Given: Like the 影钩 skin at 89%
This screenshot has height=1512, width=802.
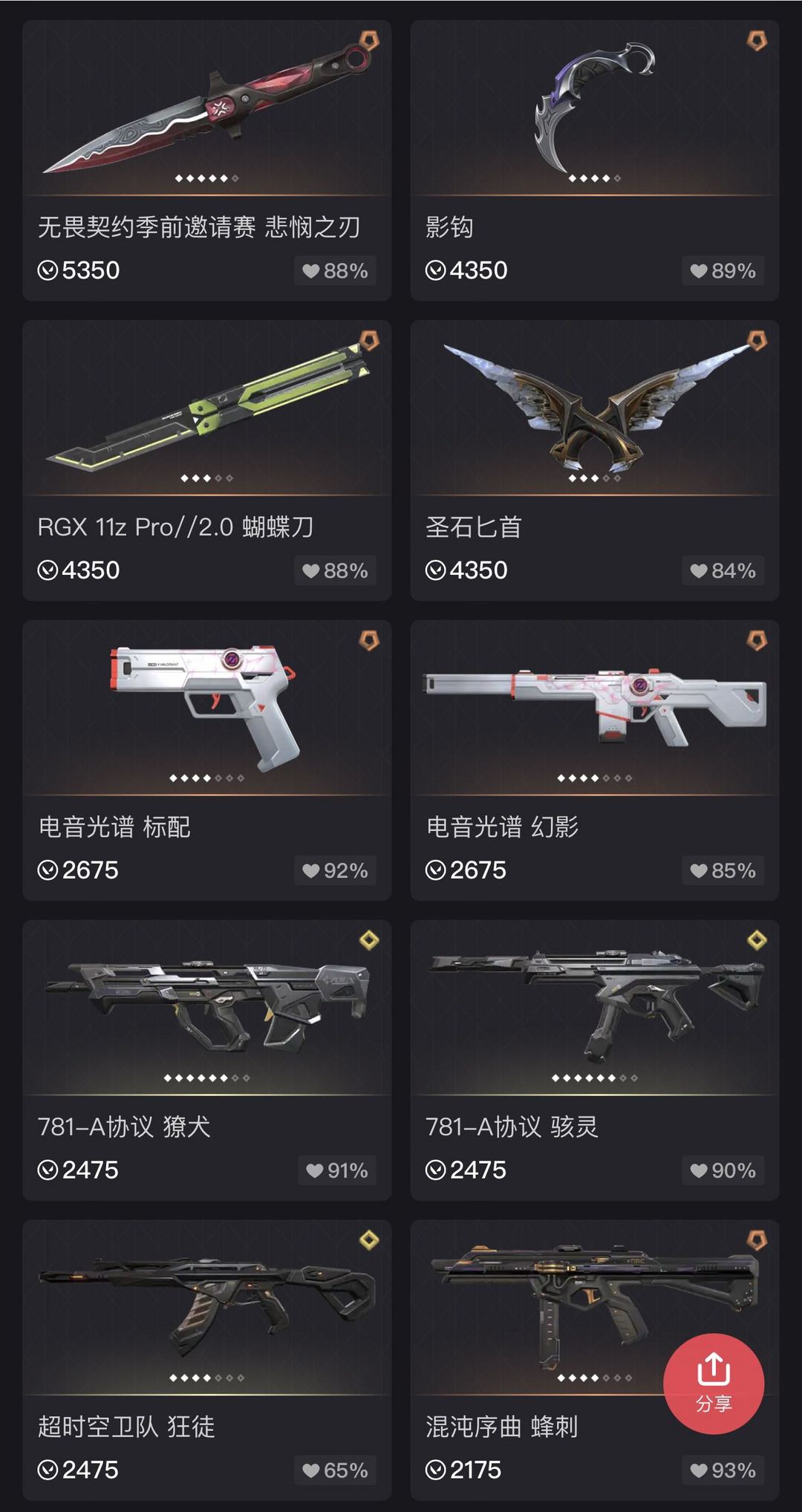Looking at the screenshot, I should pos(723,271).
